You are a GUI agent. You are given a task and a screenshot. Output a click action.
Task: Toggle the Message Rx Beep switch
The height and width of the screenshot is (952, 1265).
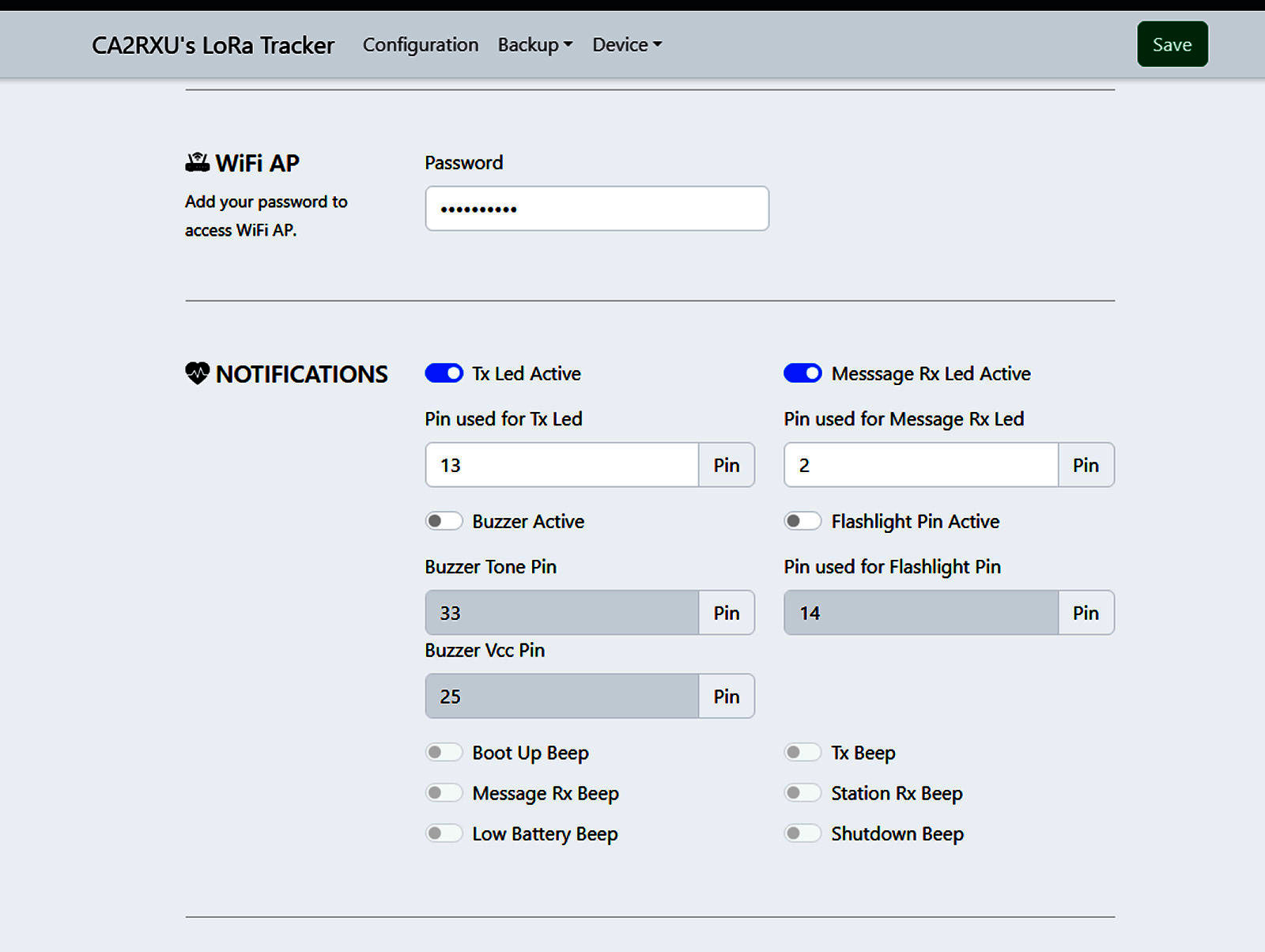[444, 793]
